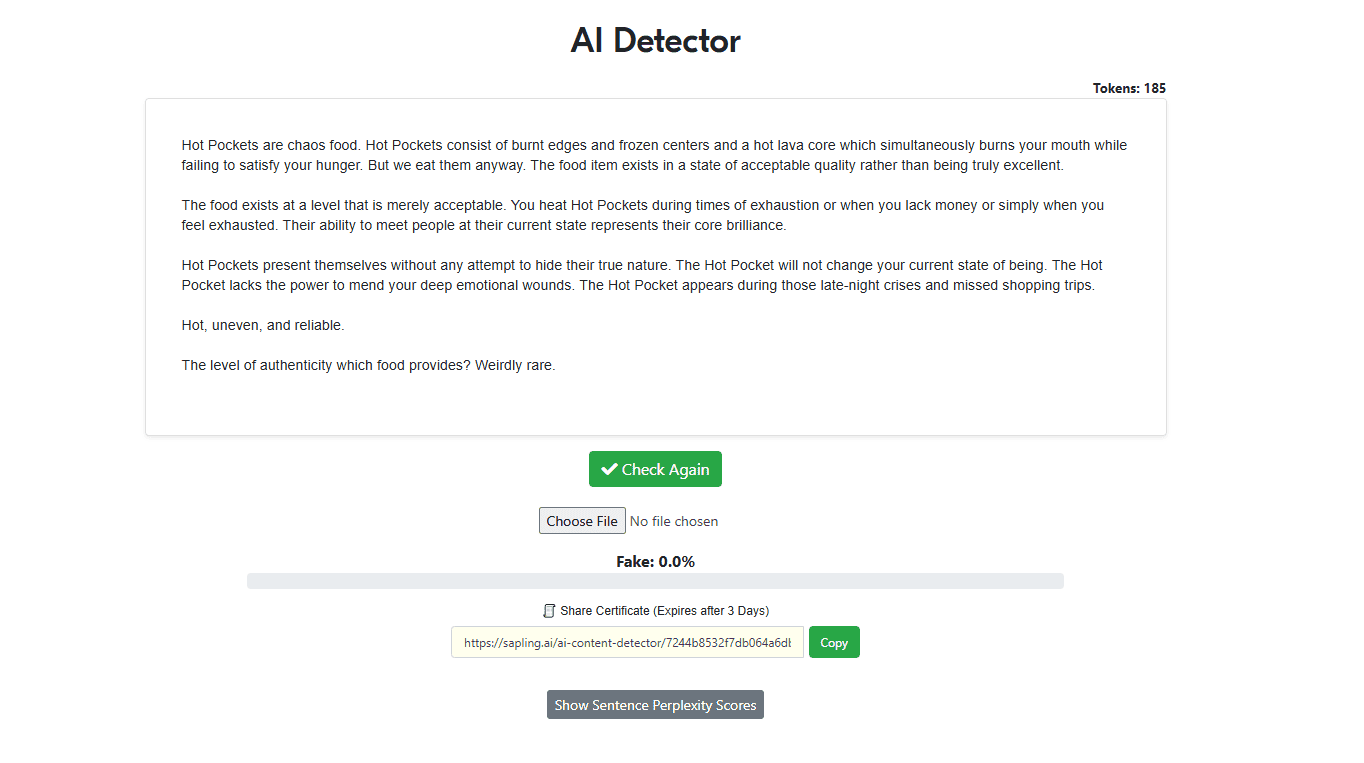Select the sapling.ai certificate URL field
This screenshot has width=1364, height=763.
(x=627, y=642)
